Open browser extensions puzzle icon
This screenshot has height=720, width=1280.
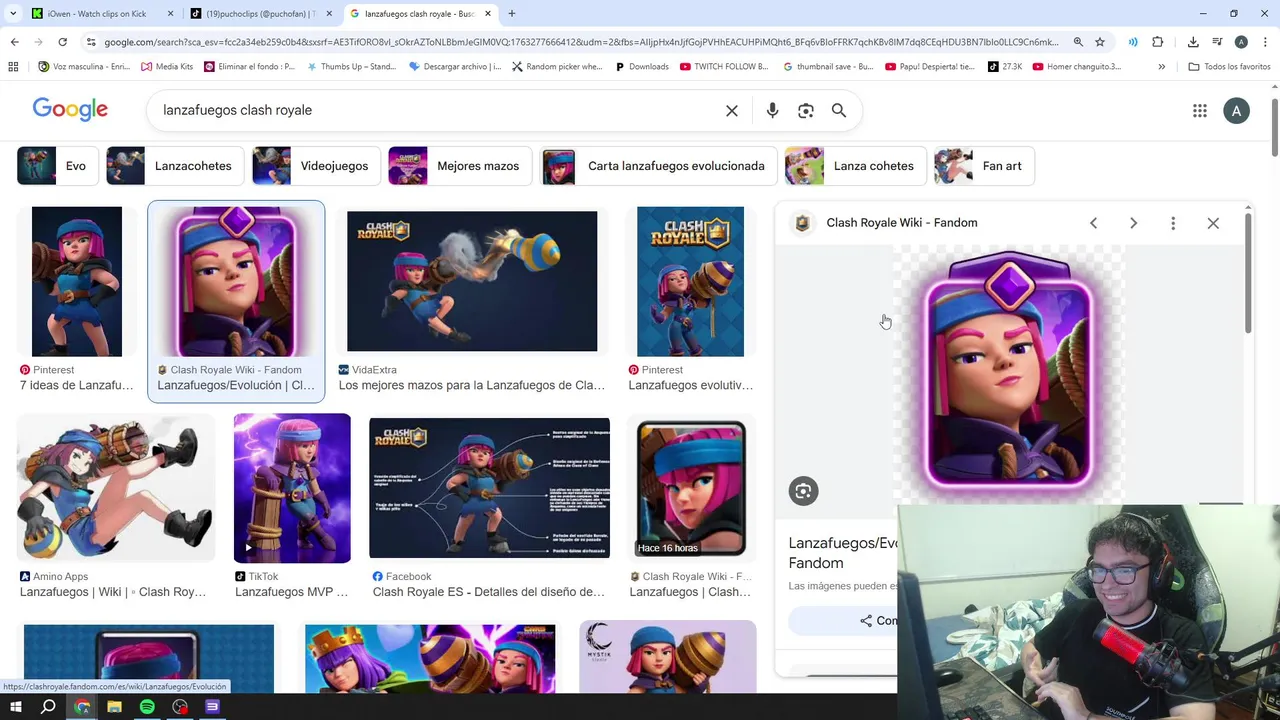point(1158,42)
